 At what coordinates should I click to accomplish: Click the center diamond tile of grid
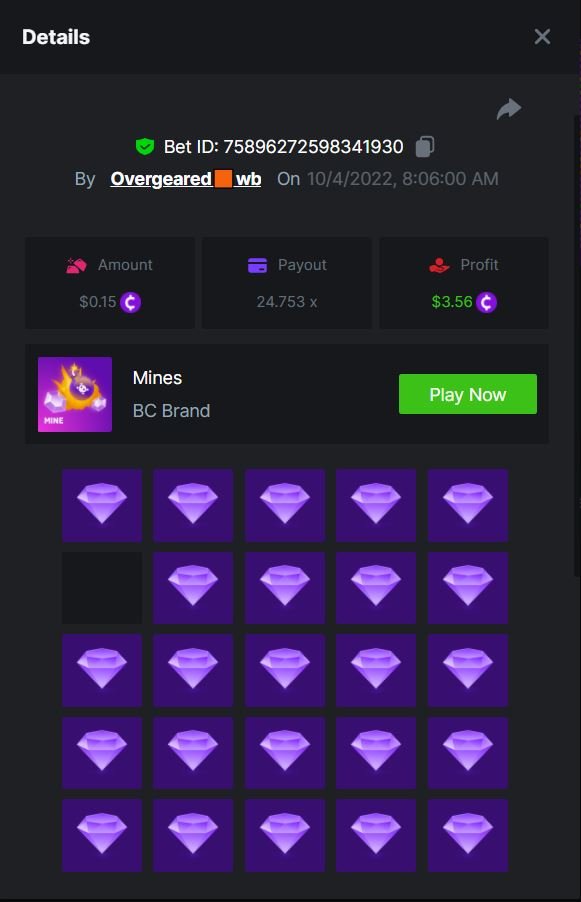point(285,670)
